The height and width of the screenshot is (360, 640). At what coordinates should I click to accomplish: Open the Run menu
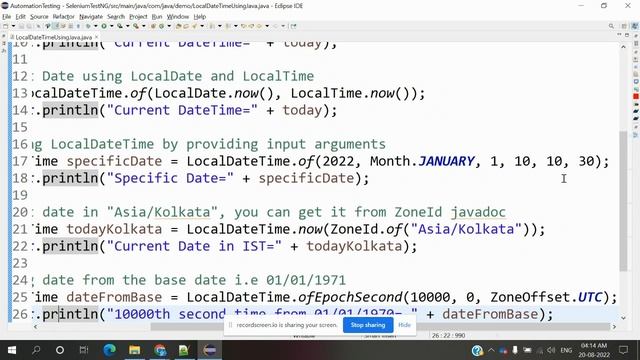tap(157, 17)
